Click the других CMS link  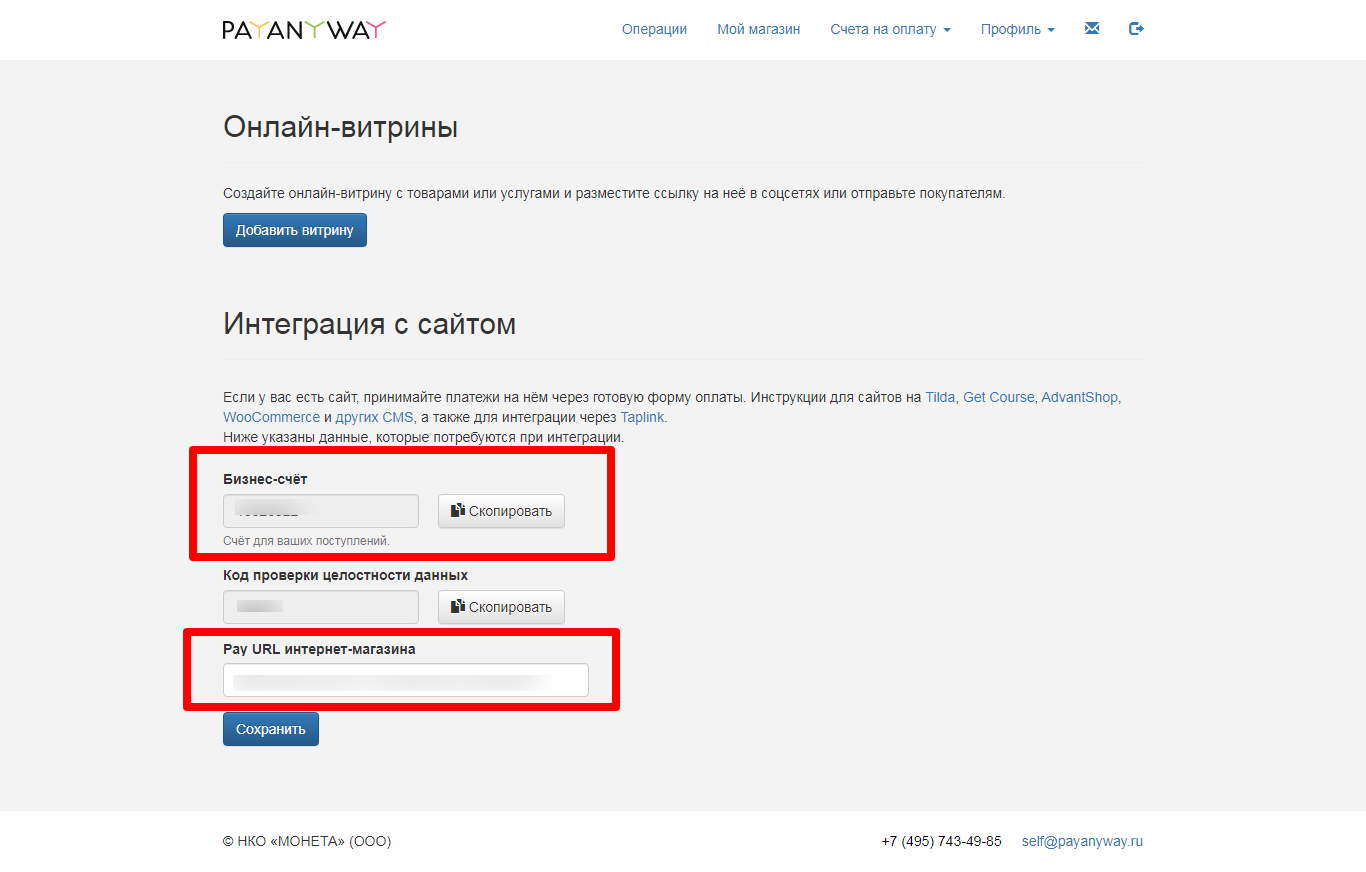point(376,417)
